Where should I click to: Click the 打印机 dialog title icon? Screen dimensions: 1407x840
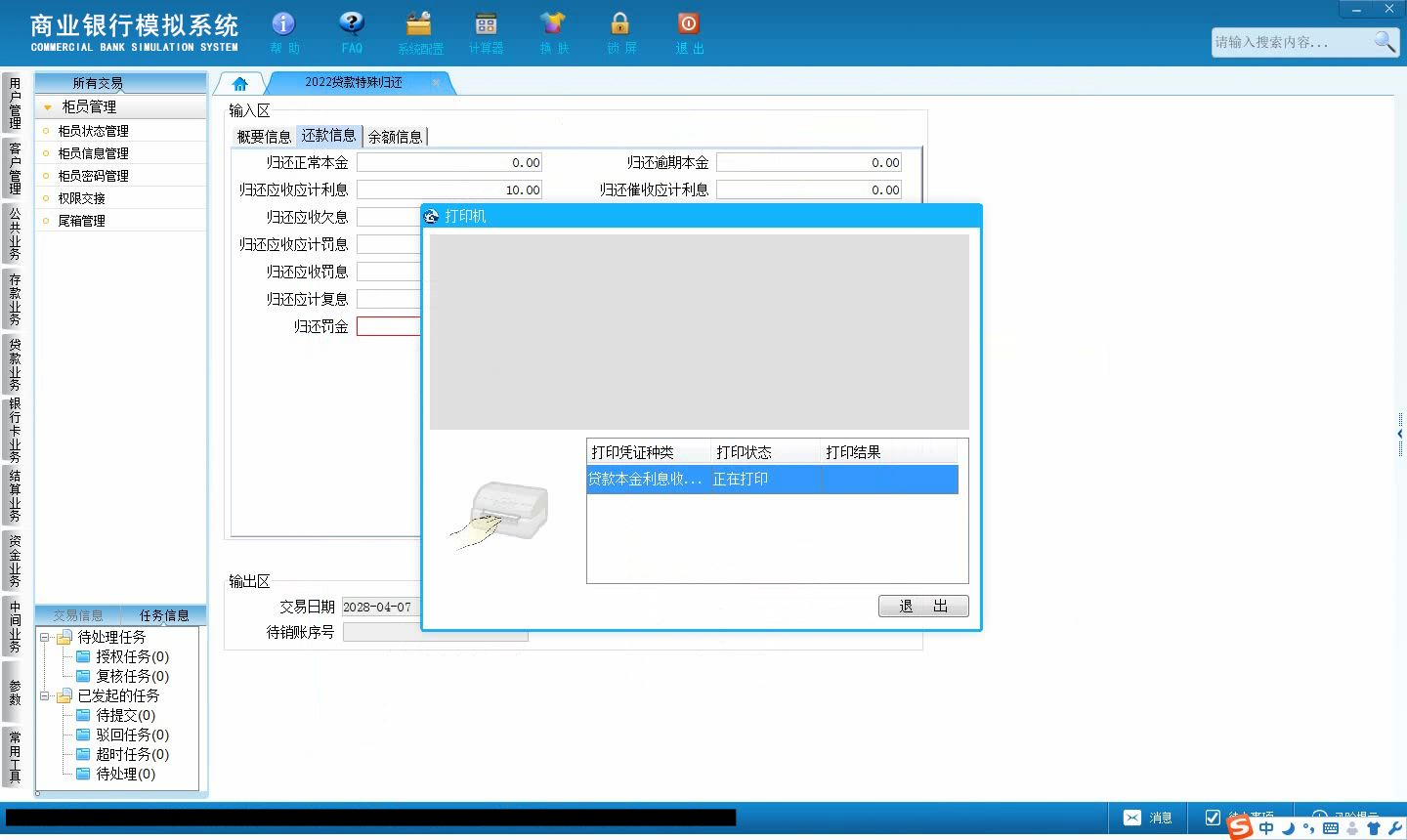point(432,216)
